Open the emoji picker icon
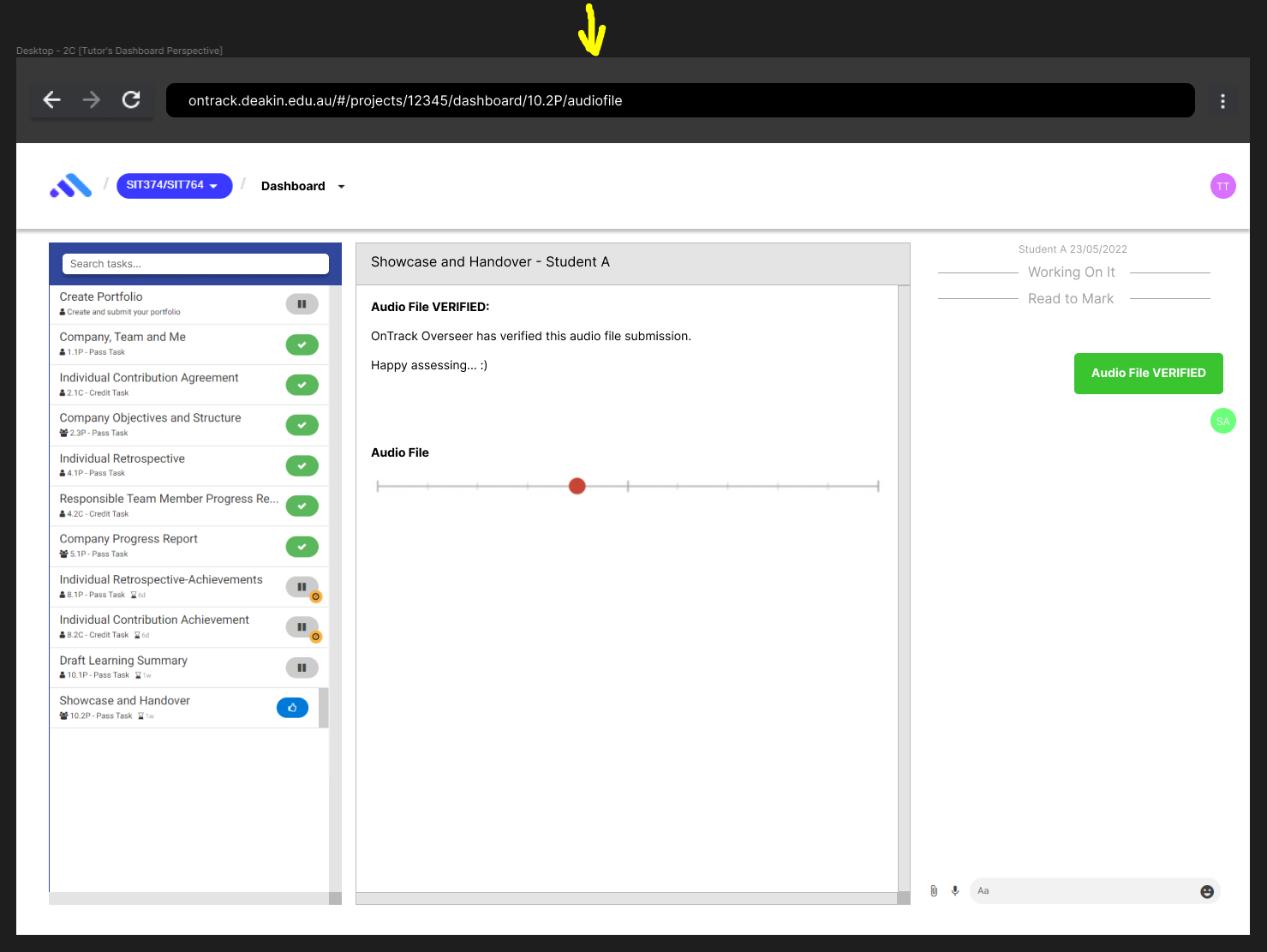The width and height of the screenshot is (1267, 952). coord(1207,891)
